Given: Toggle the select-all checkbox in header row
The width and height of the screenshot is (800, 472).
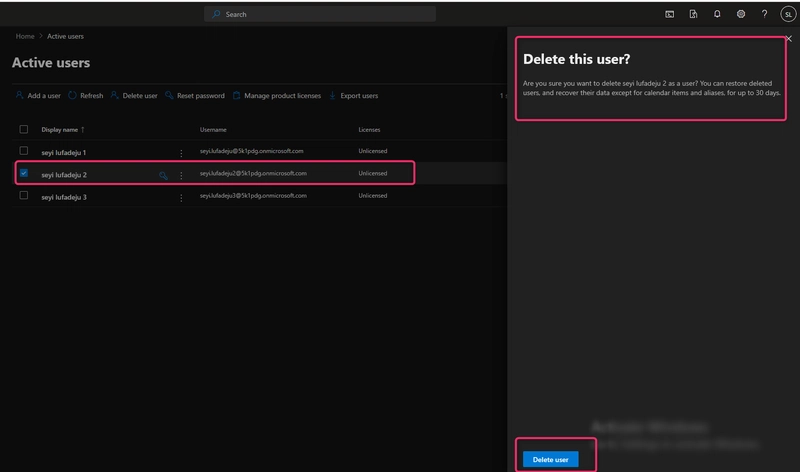Looking at the screenshot, I should (x=23, y=129).
